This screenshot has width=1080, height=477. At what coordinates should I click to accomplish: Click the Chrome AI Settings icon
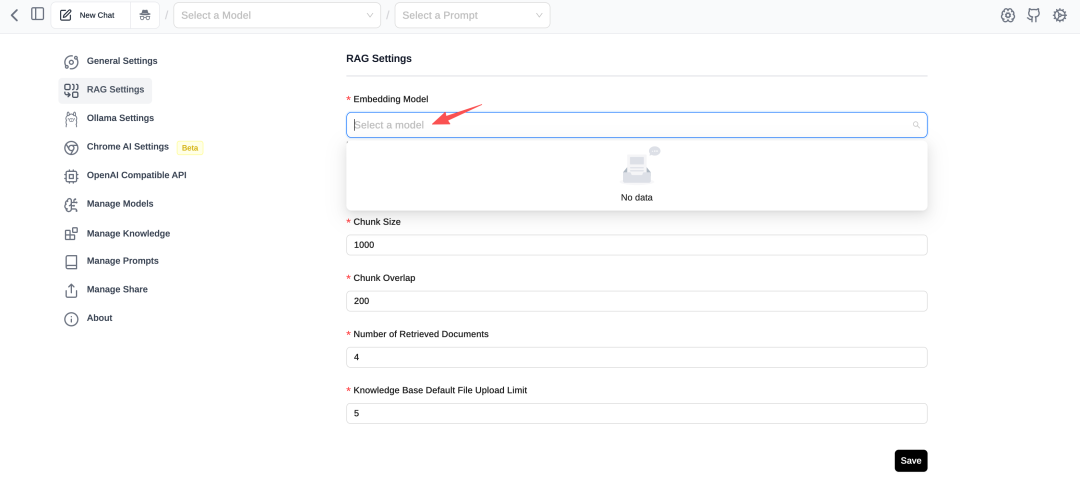(x=71, y=147)
